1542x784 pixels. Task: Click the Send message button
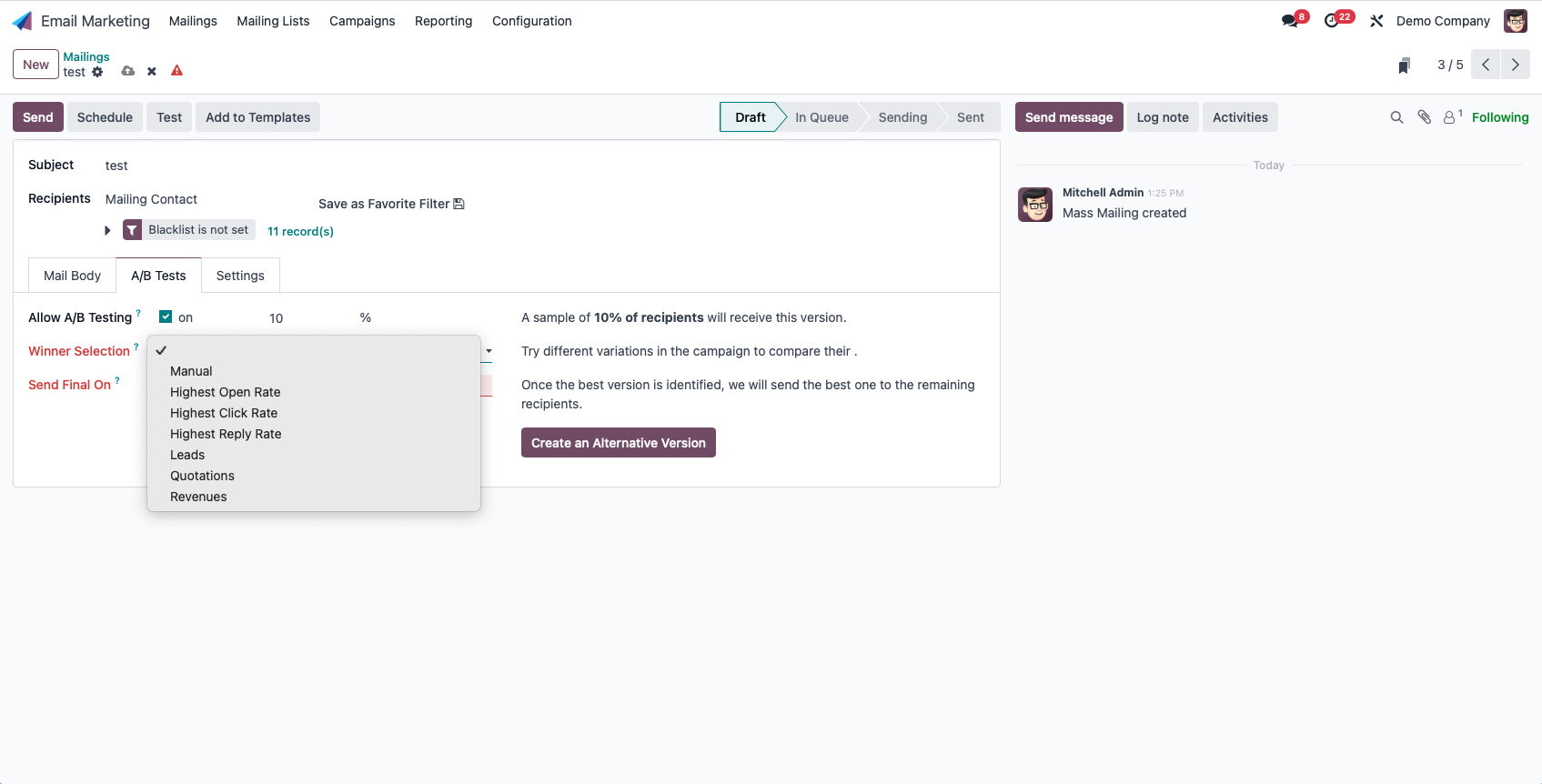pyautogui.click(x=1069, y=117)
